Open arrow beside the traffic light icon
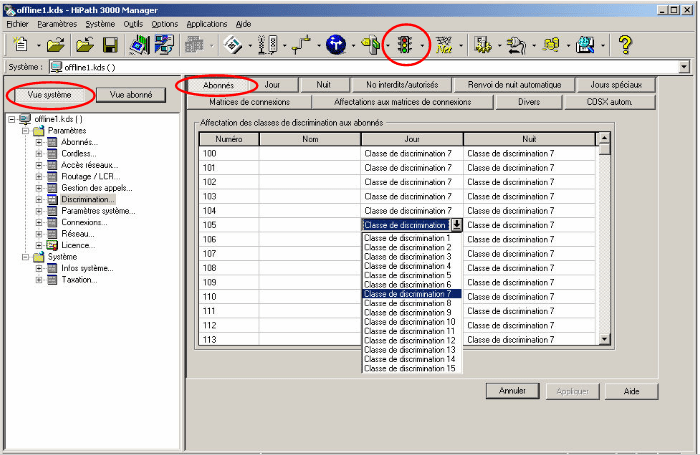This screenshot has width=700, height=455. [422, 45]
